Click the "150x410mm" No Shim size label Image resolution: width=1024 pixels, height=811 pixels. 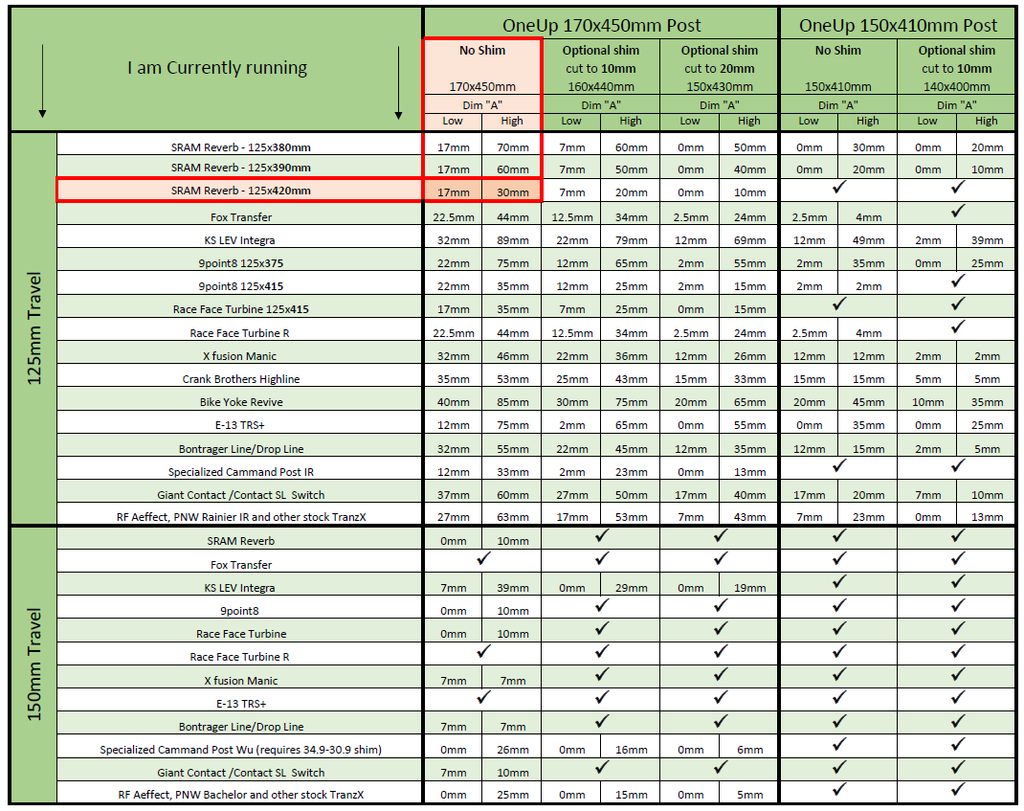838,86
